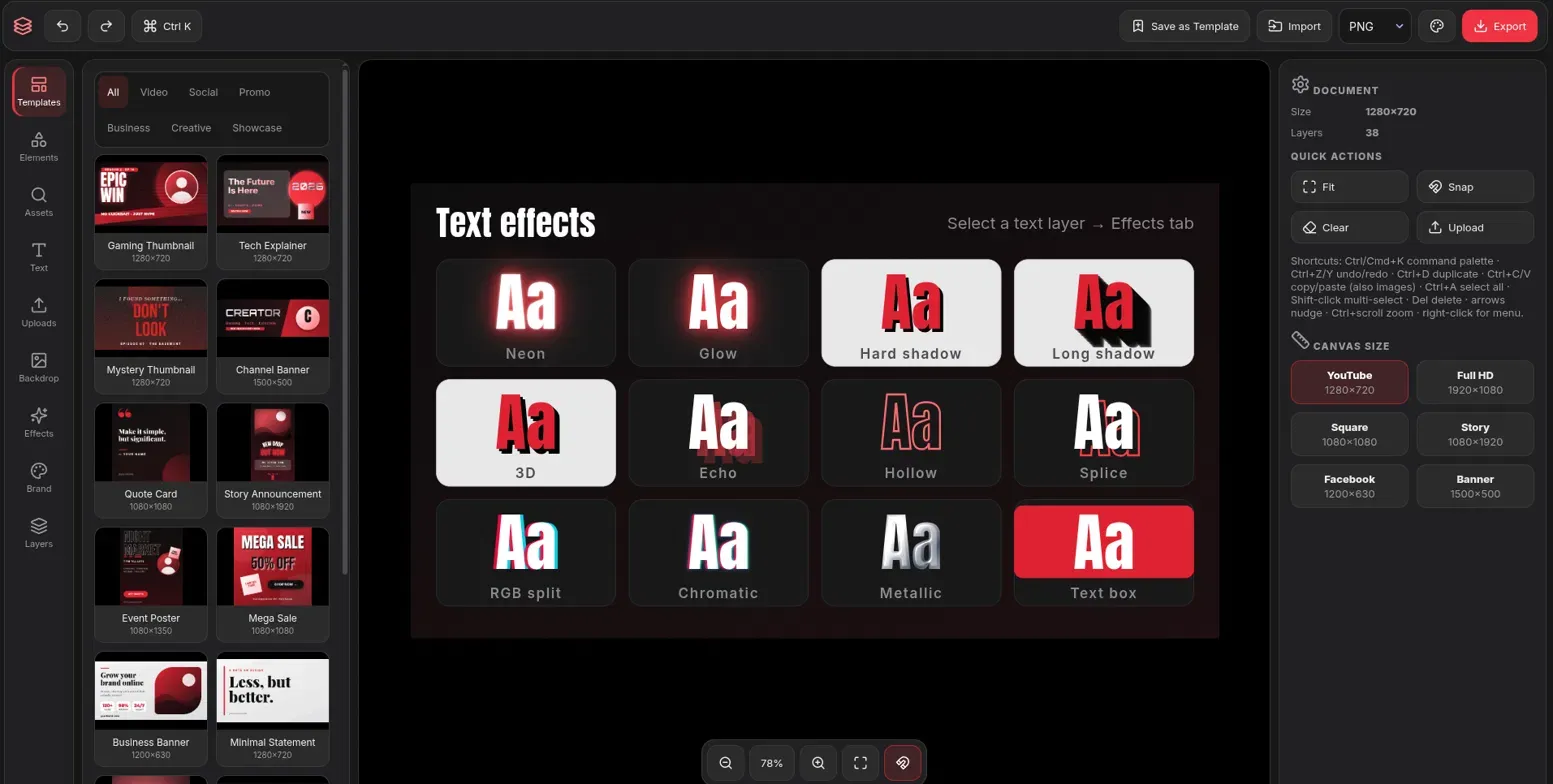Open the Uploads sidebar panel
This screenshot has height=784, width=1553.
coord(39,312)
